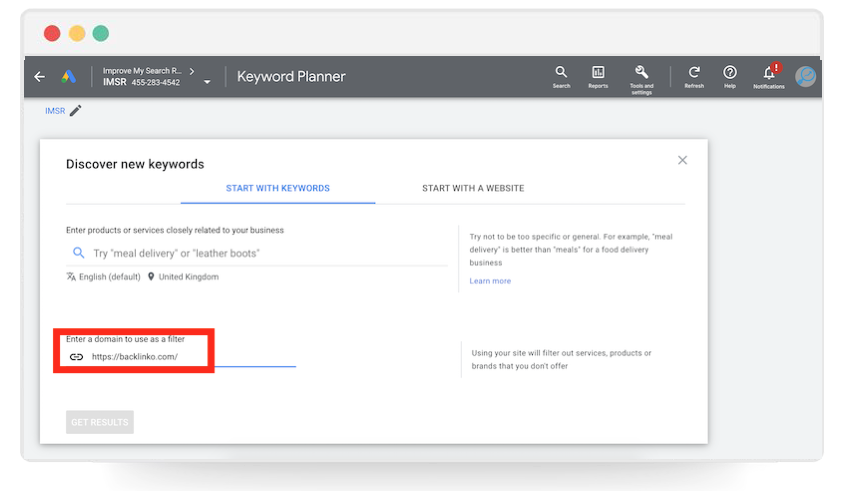Viewport: 844px width, 491px height.
Task: Click the Google Ads logo
Action: click(x=69, y=77)
